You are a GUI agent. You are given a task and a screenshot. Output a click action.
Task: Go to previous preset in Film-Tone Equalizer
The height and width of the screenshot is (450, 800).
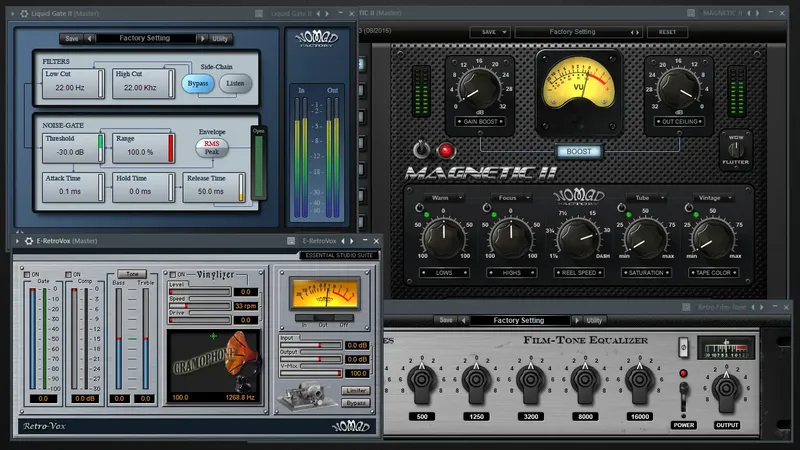[x=464, y=320]
